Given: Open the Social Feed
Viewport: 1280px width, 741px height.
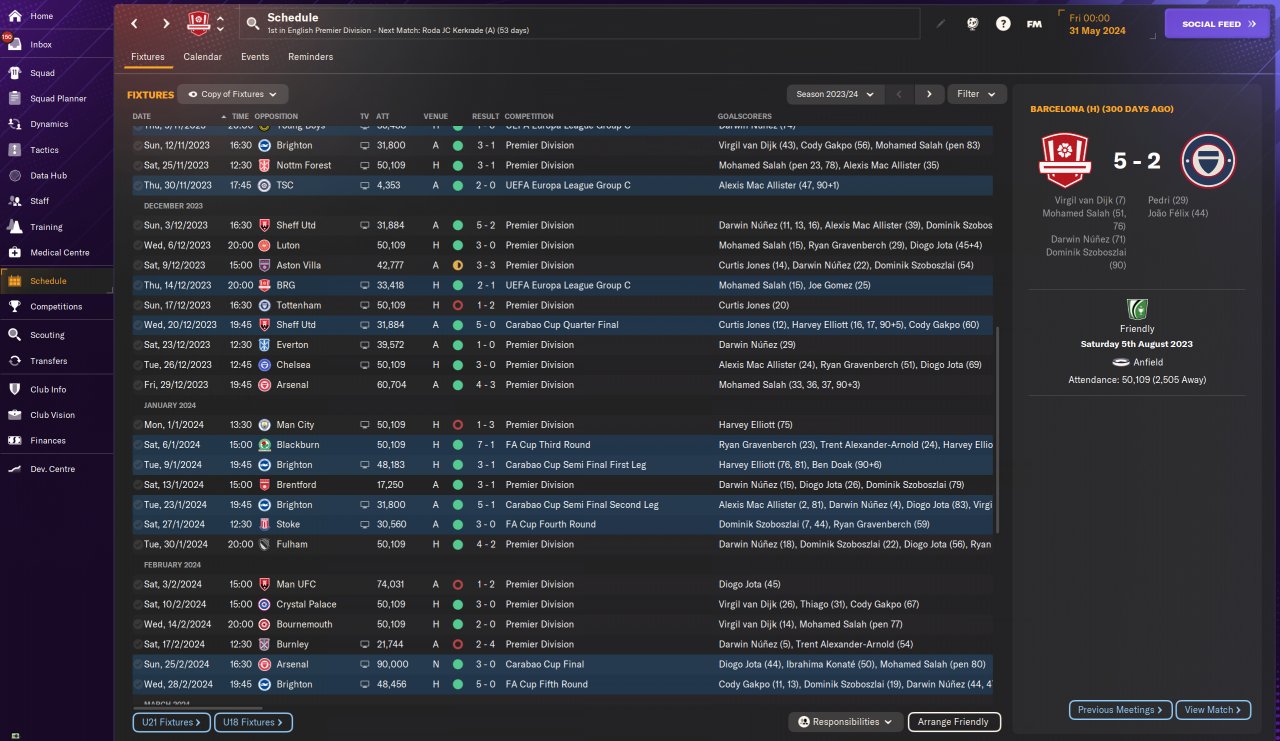Looking at the screenshot, I should point(1217,24).
